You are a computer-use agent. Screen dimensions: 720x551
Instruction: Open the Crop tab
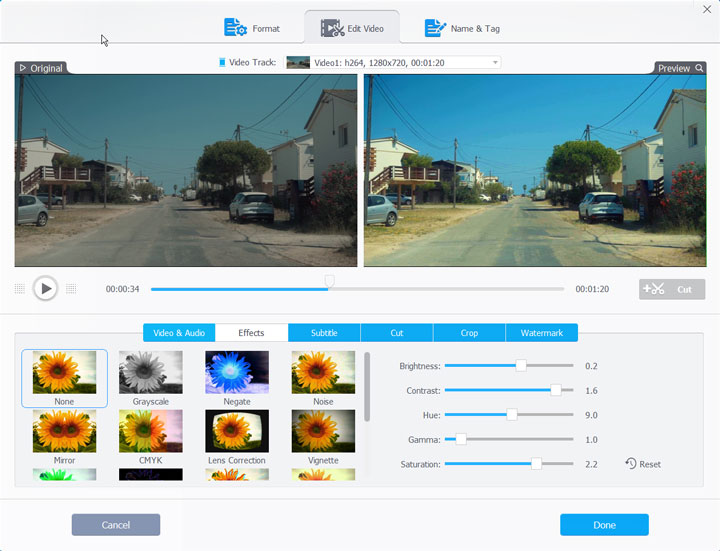469,333
